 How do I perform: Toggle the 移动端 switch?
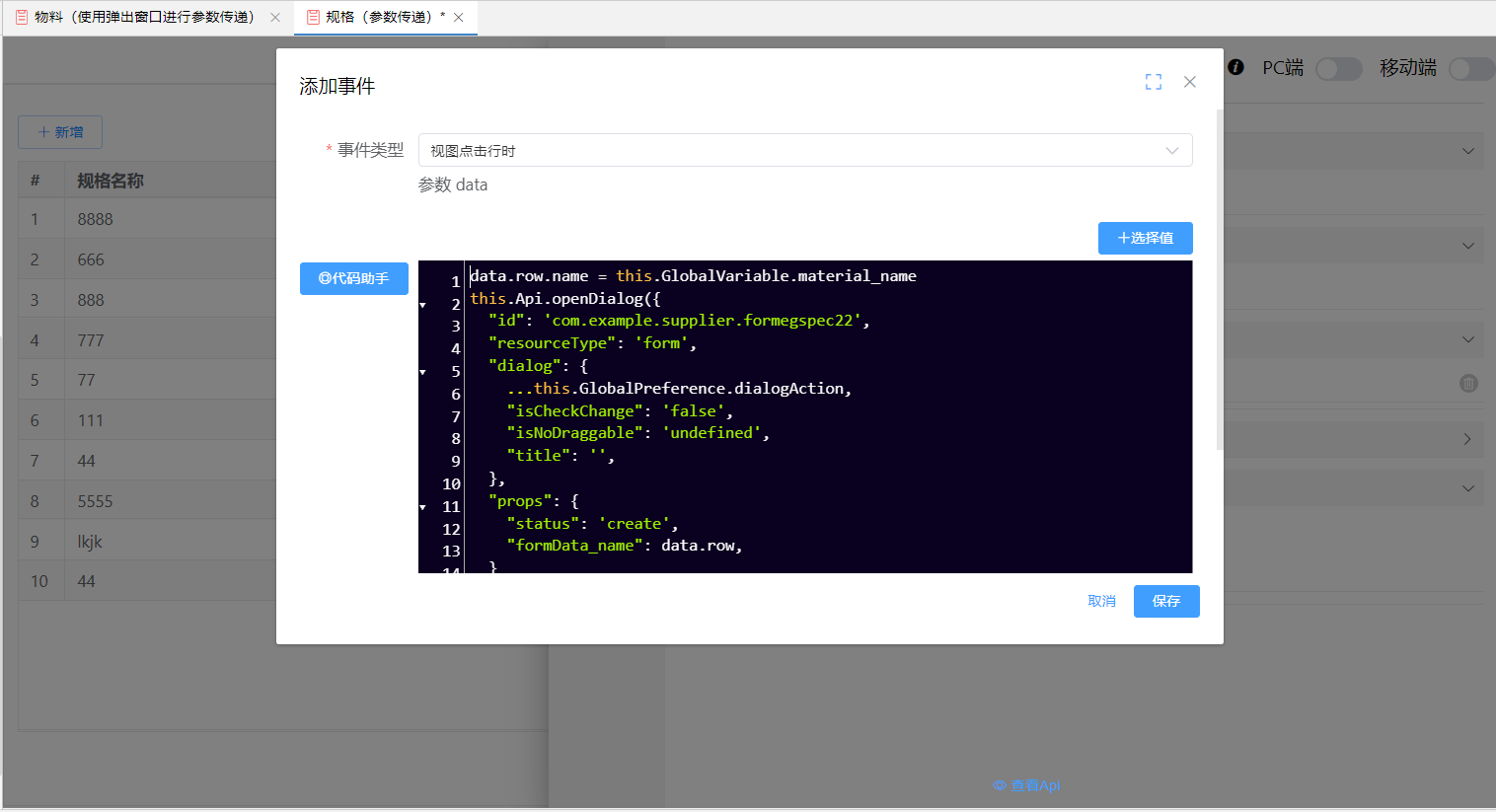point(1470,68)
